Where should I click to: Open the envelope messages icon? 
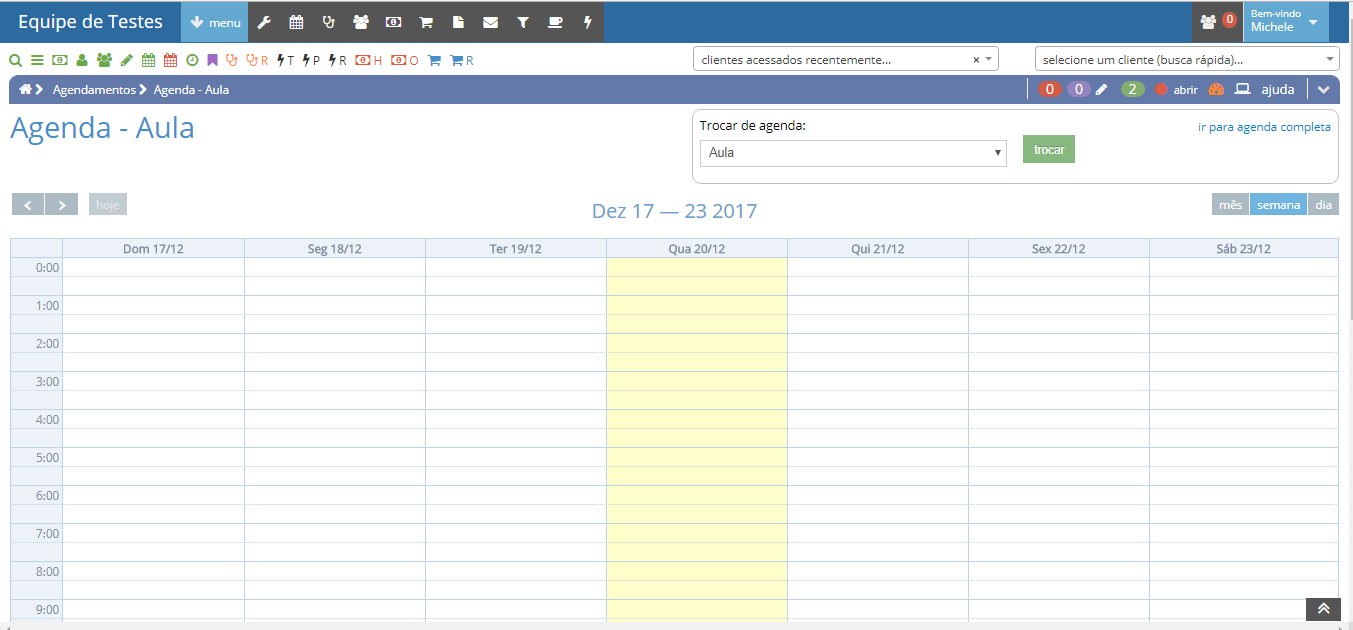(490, 22)
